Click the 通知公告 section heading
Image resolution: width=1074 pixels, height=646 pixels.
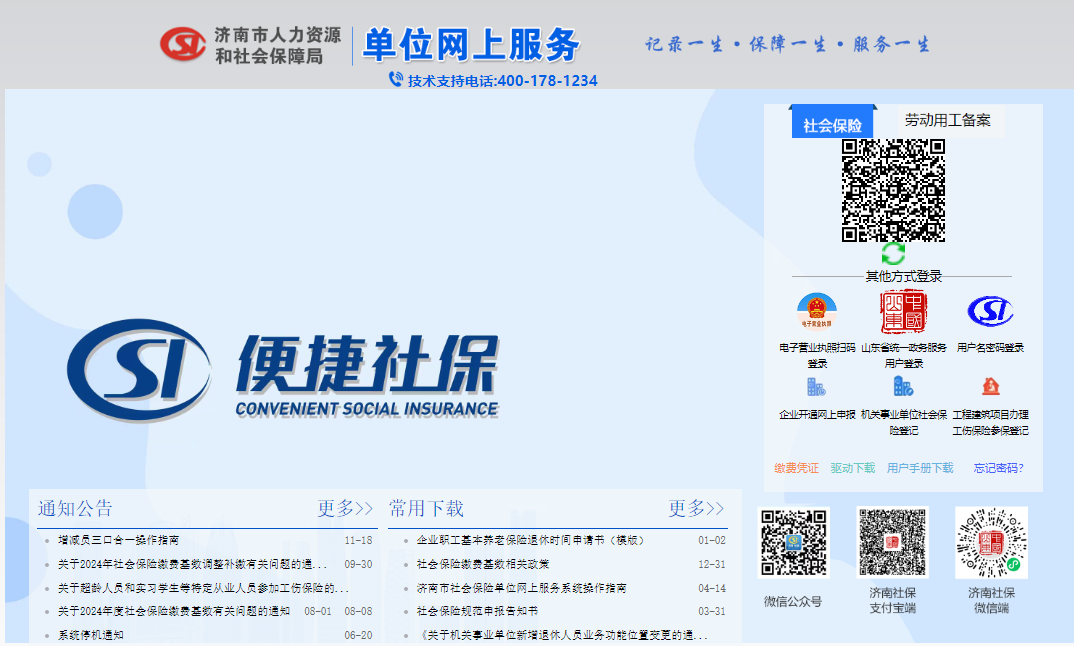(x=75, y=508)
